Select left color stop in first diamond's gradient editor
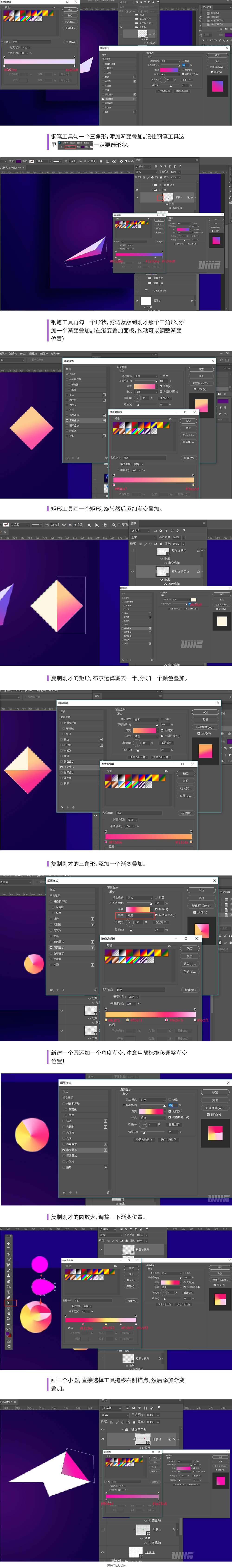This screenshot has width=232, height=1568. point(114,485)
